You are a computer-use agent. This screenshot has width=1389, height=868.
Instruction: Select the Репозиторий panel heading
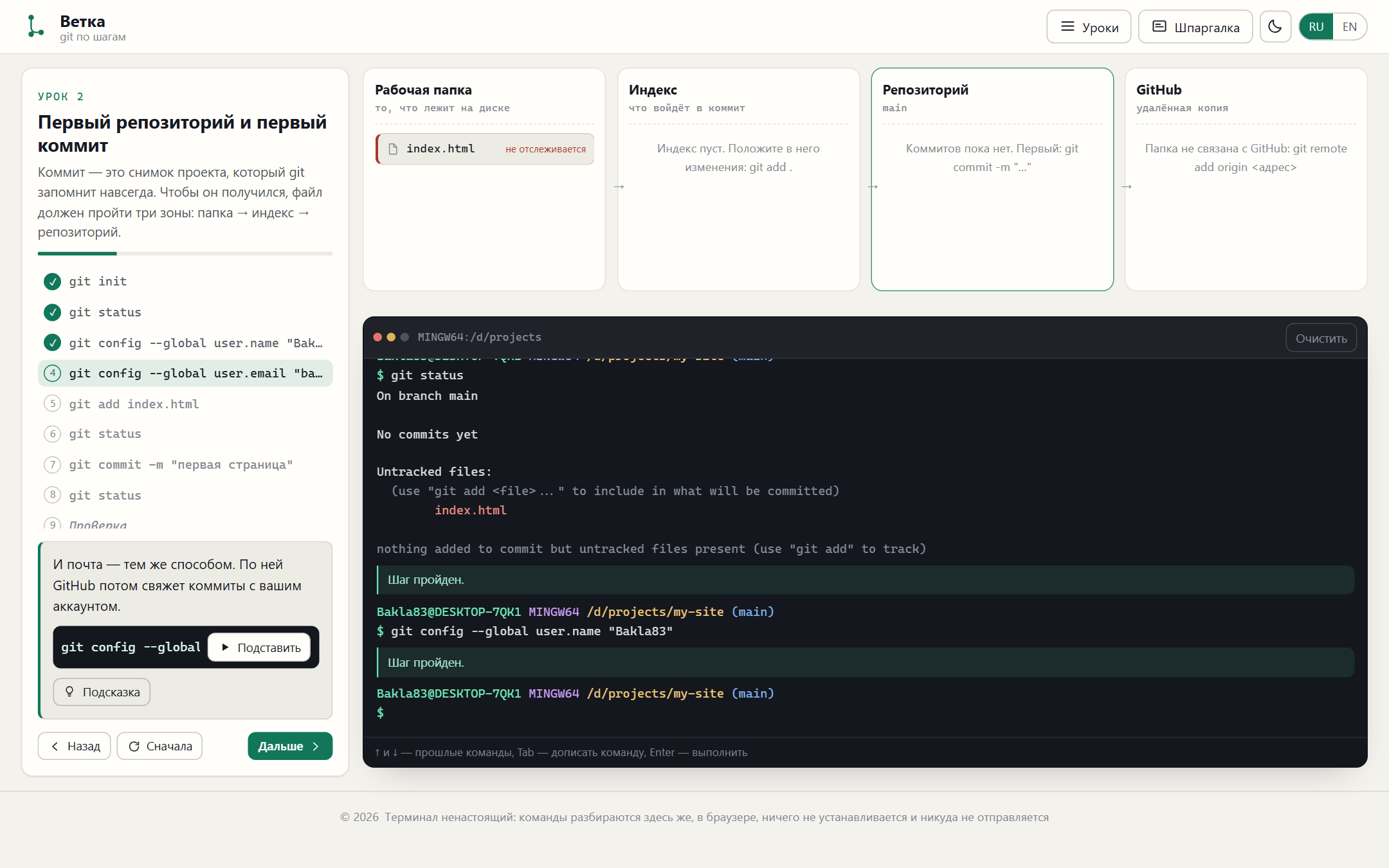[925, 90]
